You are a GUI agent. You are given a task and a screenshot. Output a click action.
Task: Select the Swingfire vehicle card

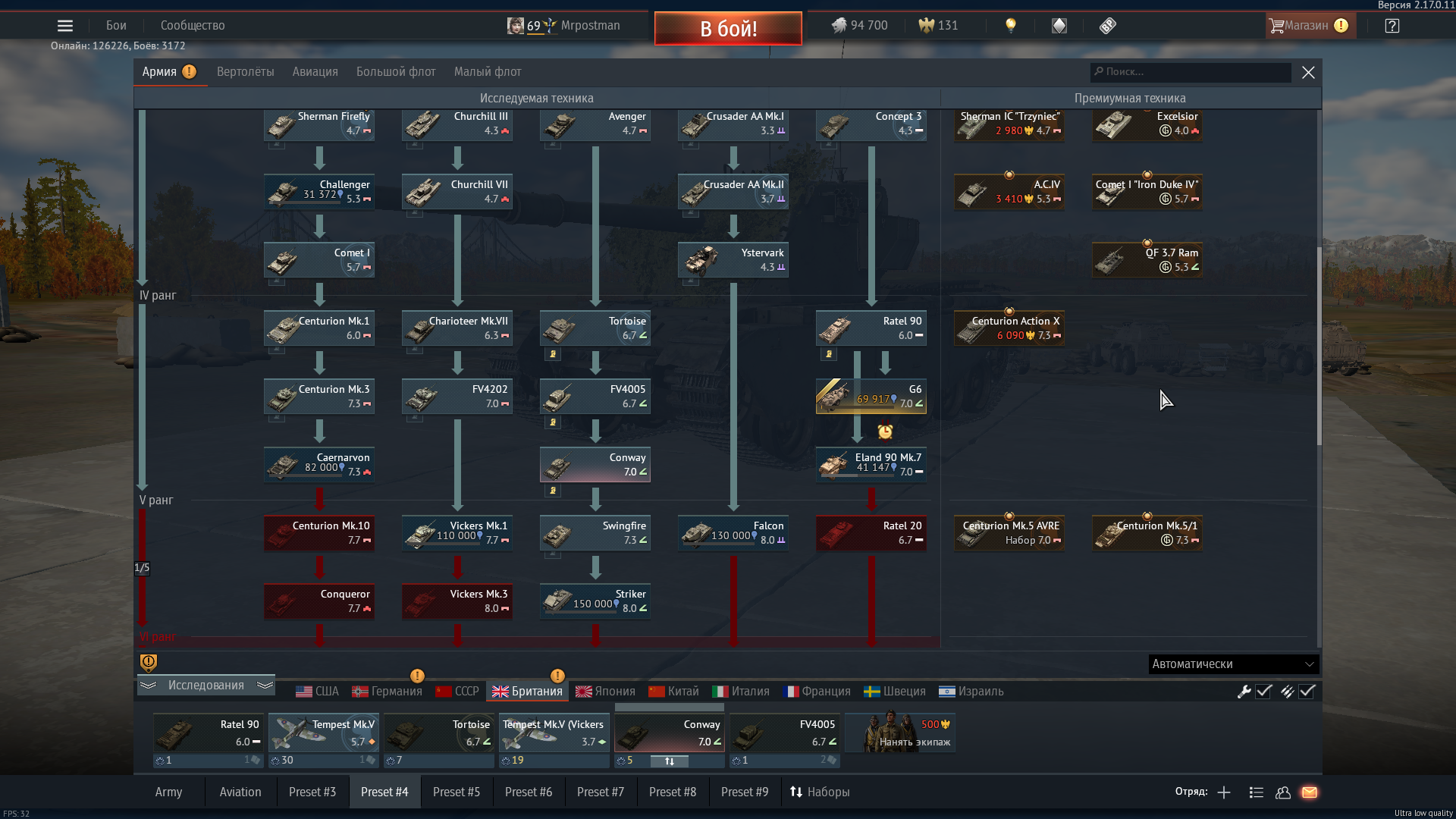tap(595, 533)
